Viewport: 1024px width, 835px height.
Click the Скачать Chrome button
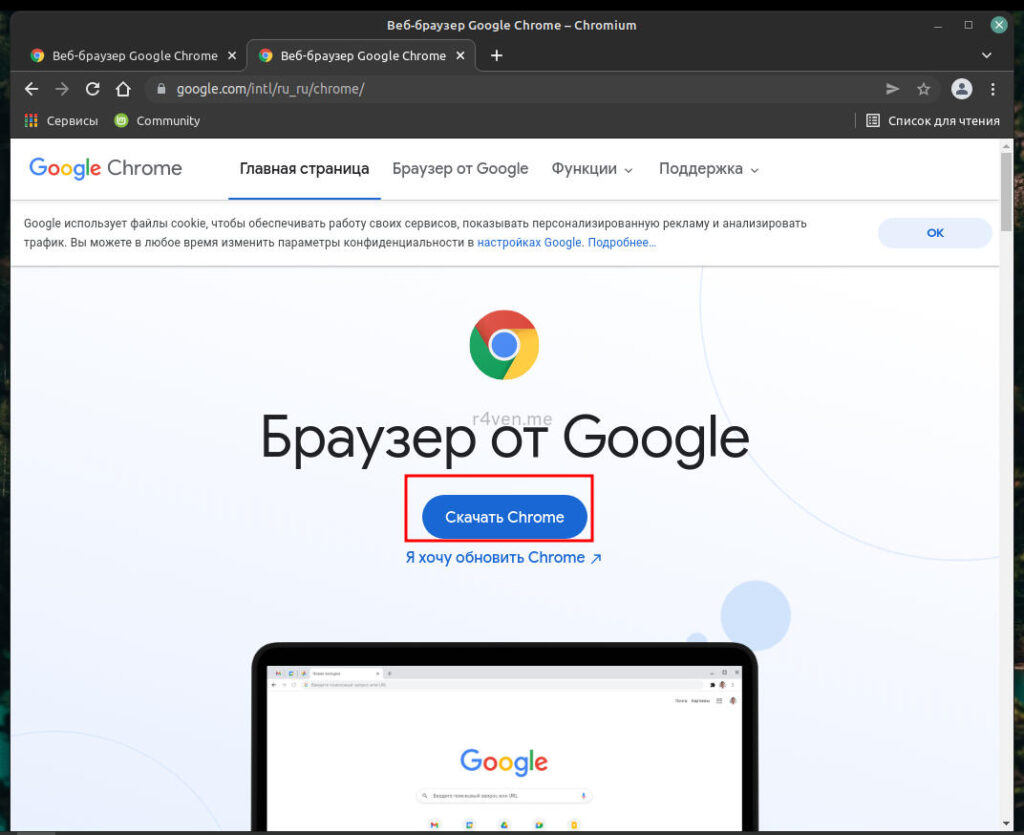[504, 517]
